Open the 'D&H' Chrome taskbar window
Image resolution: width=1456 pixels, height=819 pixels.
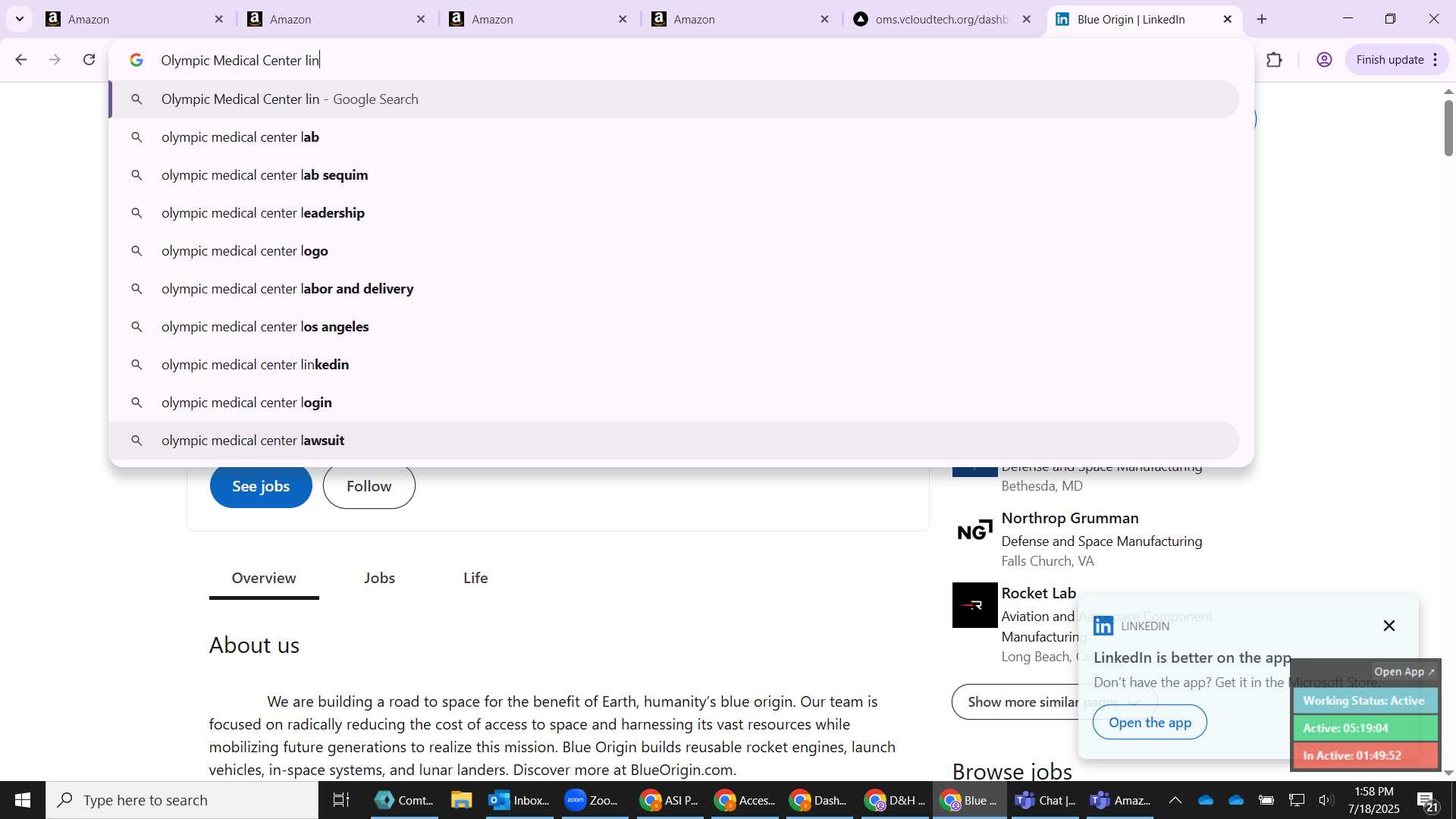(x=895, y=800)
